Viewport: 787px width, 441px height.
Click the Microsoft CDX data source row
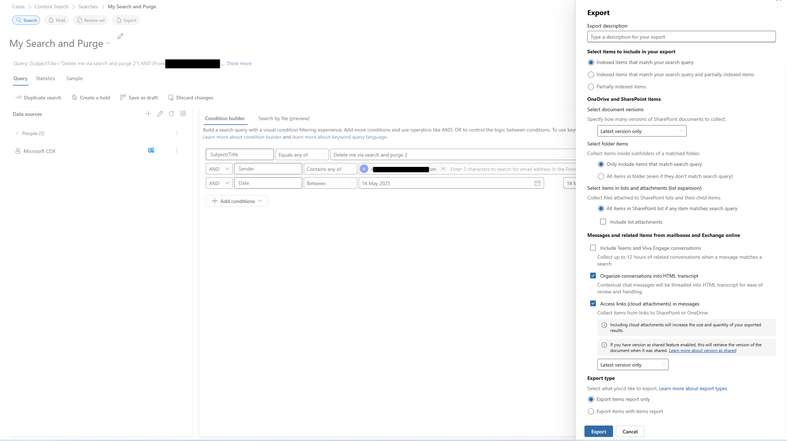(95, 151)
